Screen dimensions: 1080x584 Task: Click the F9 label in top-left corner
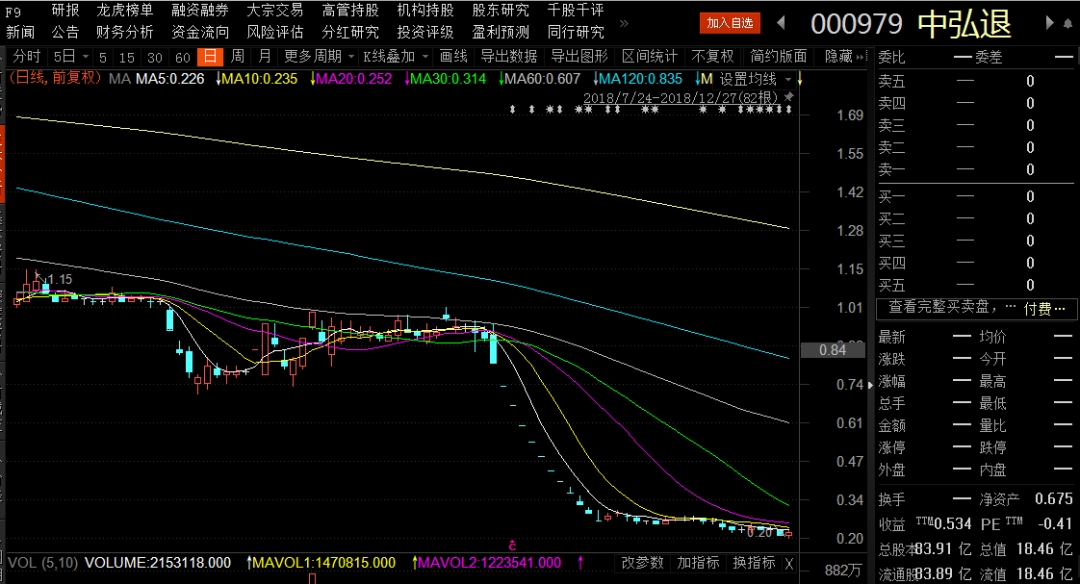(x=13, y=10)
